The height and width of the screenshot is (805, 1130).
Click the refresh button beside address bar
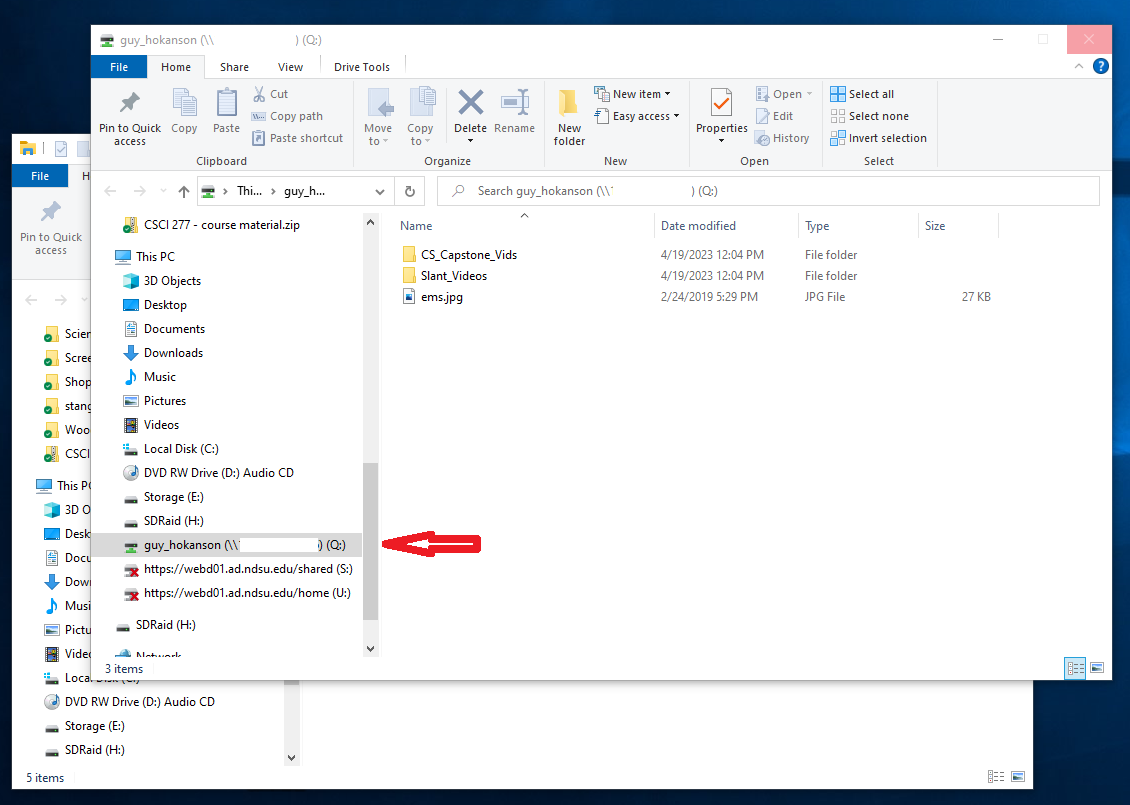[409, 191]
